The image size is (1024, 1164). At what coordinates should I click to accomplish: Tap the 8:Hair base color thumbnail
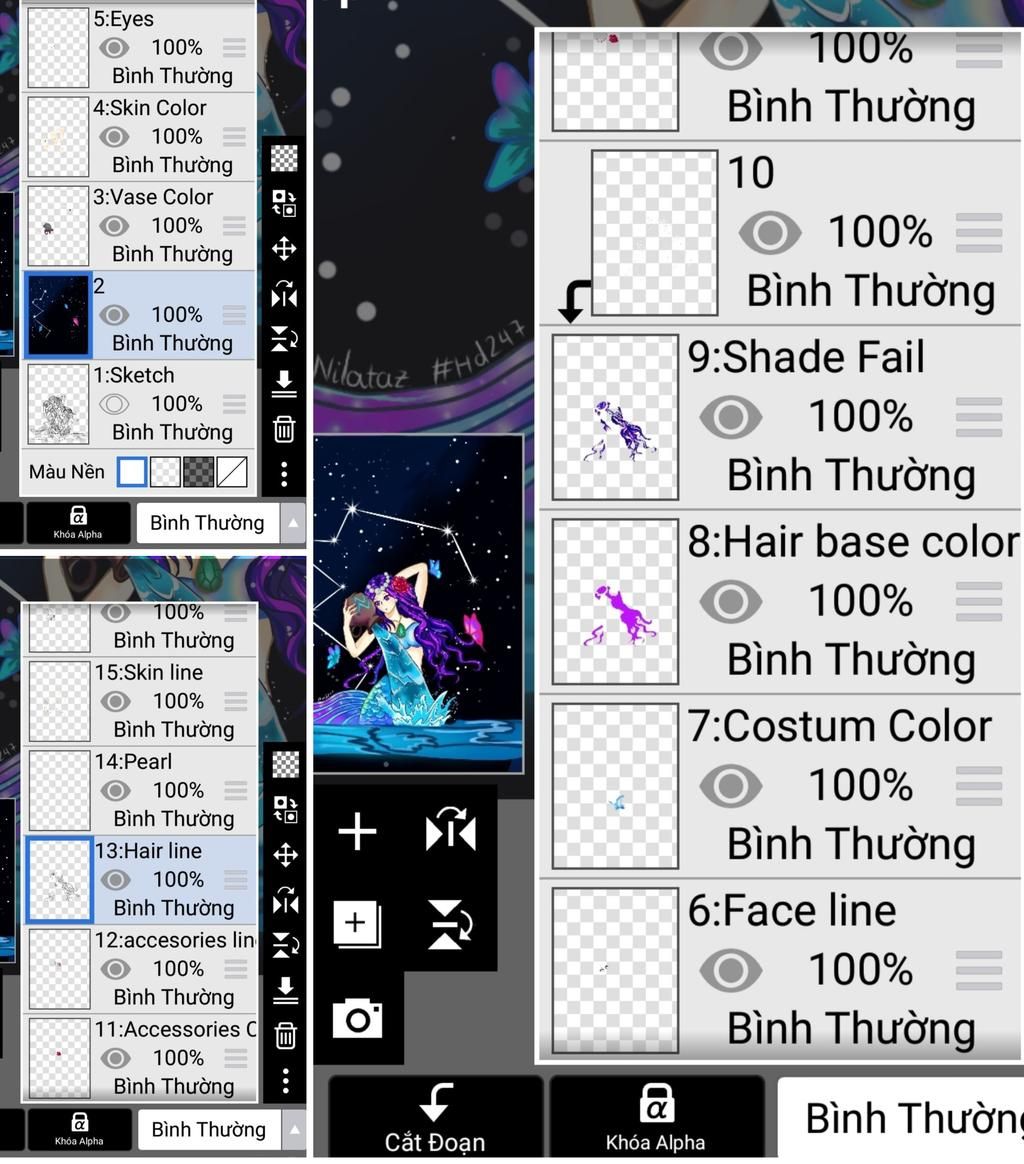pos(616,601)
